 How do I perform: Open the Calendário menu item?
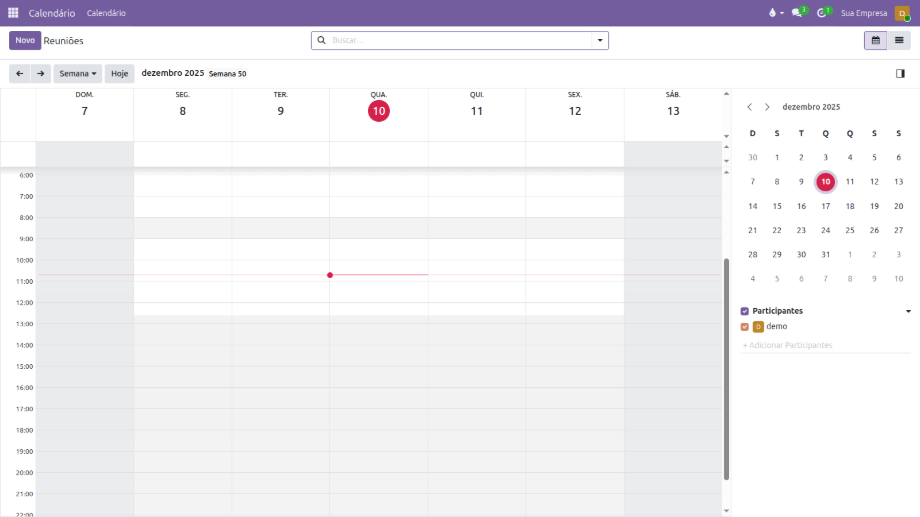(x=106, y=13)
